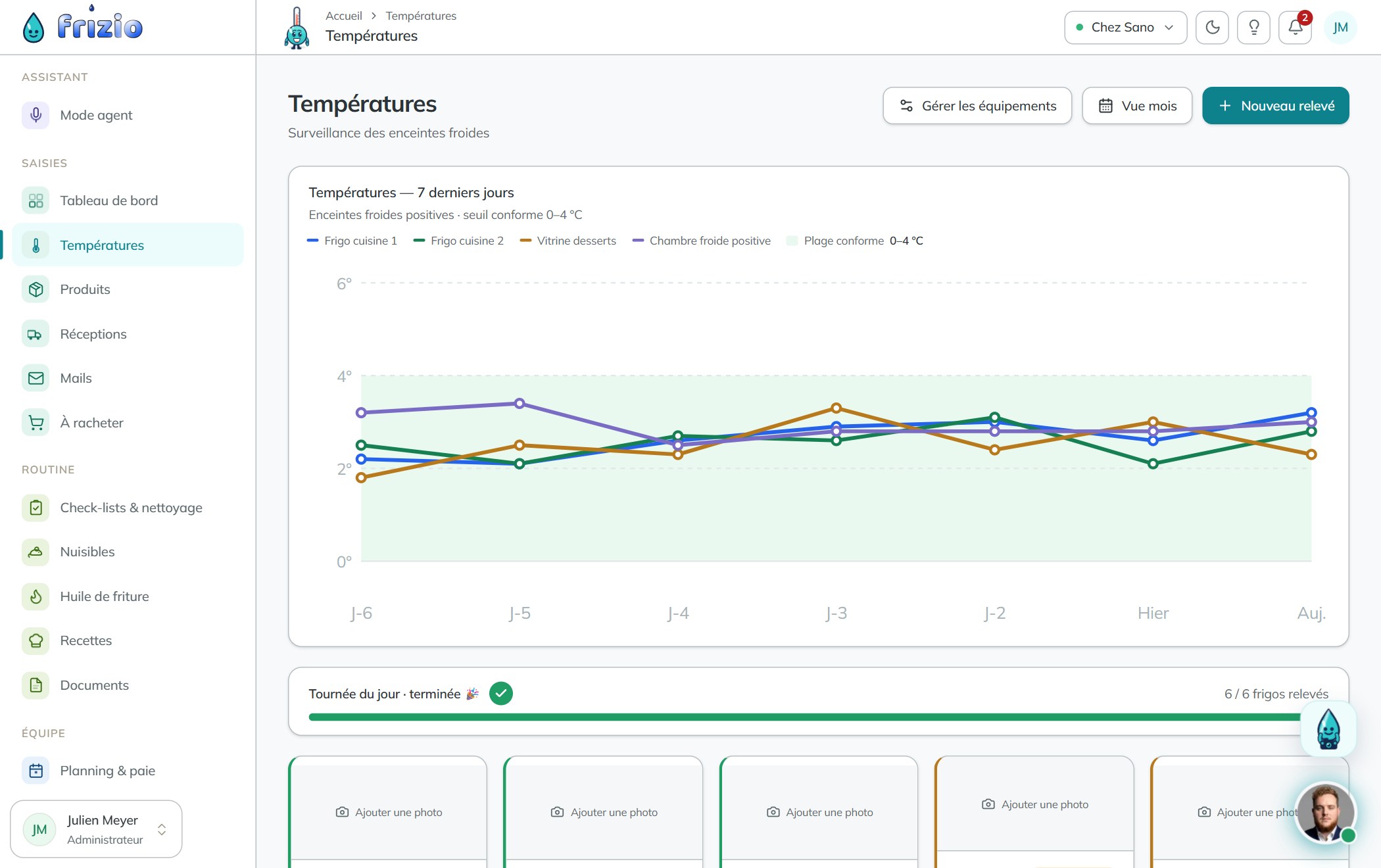Toggle Frigo cuisine 1 legend series
This screenshot has width=1381, height=868.
click(352, 241)
